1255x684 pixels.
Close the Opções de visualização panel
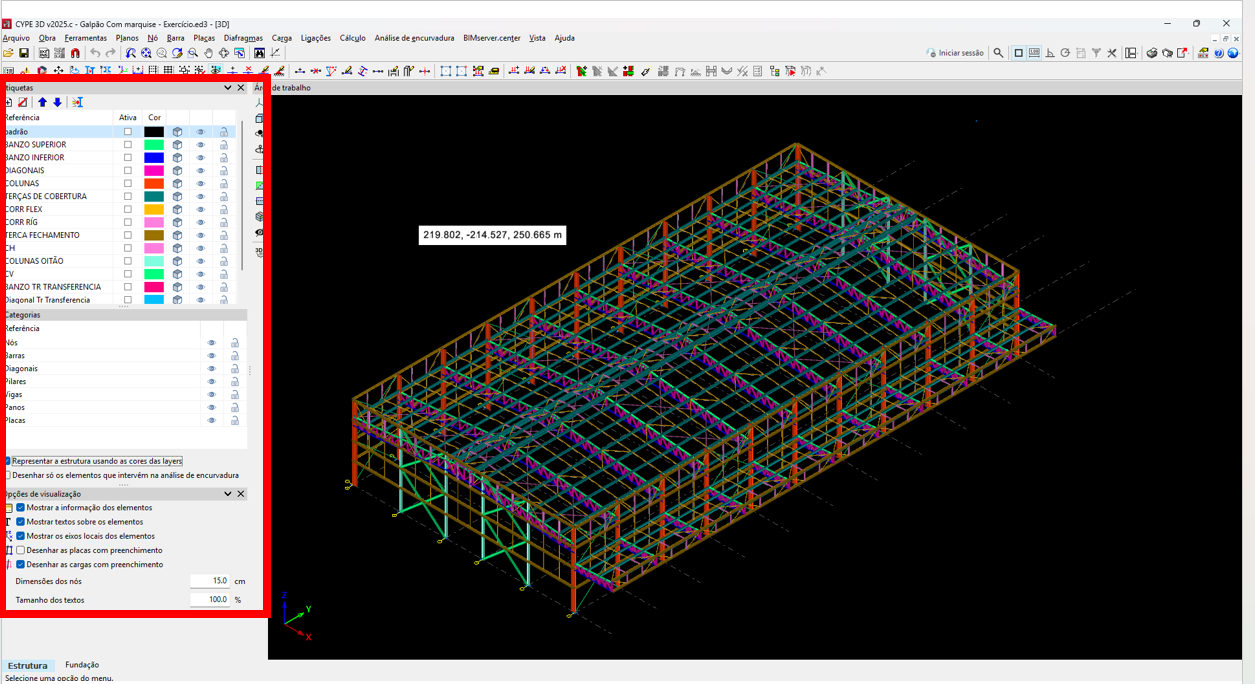(x=241, y=494)
